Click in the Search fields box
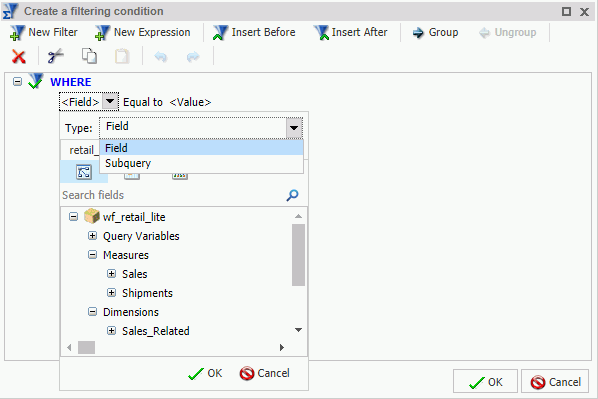This screenshot has width=598, height=399. (172, 195)
